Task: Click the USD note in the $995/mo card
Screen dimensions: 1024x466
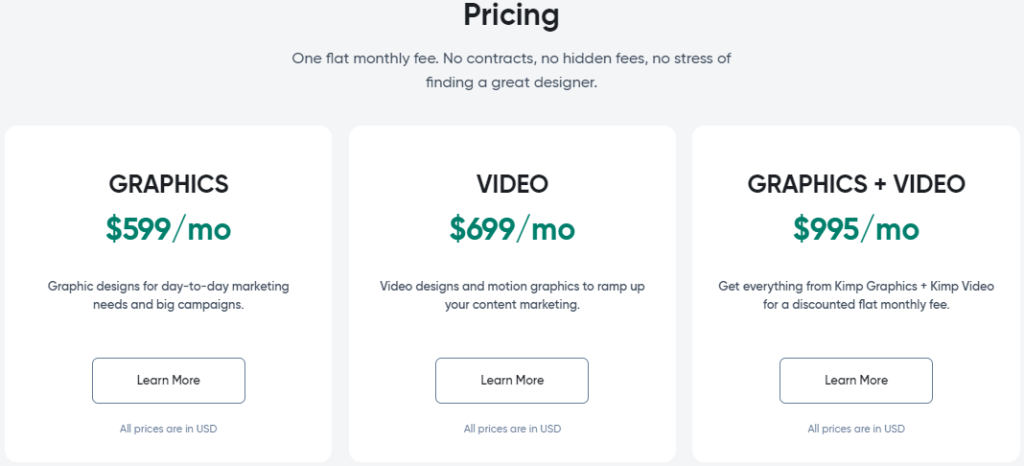Action: click(856, 429)
